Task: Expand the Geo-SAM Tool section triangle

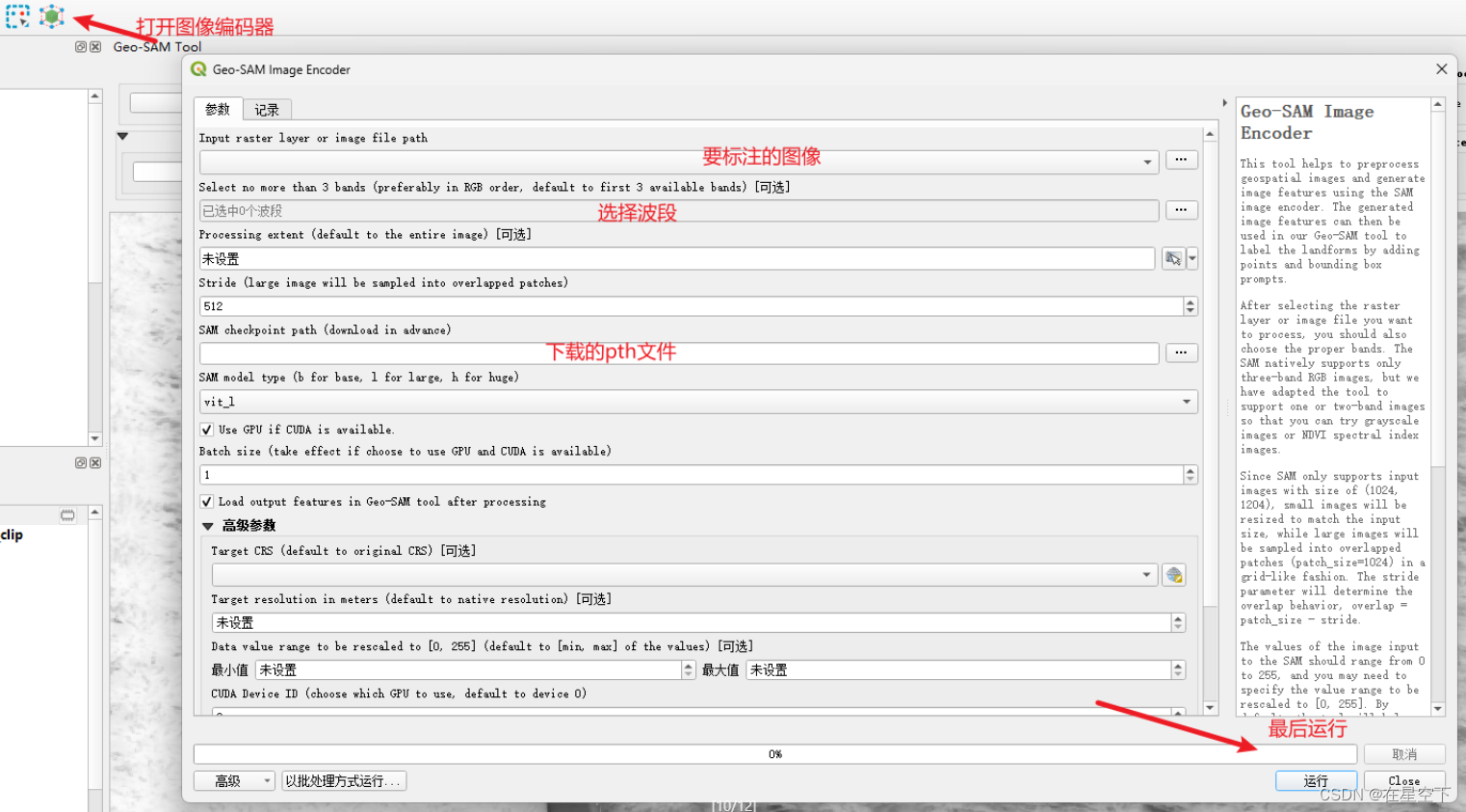Action: 122,136
